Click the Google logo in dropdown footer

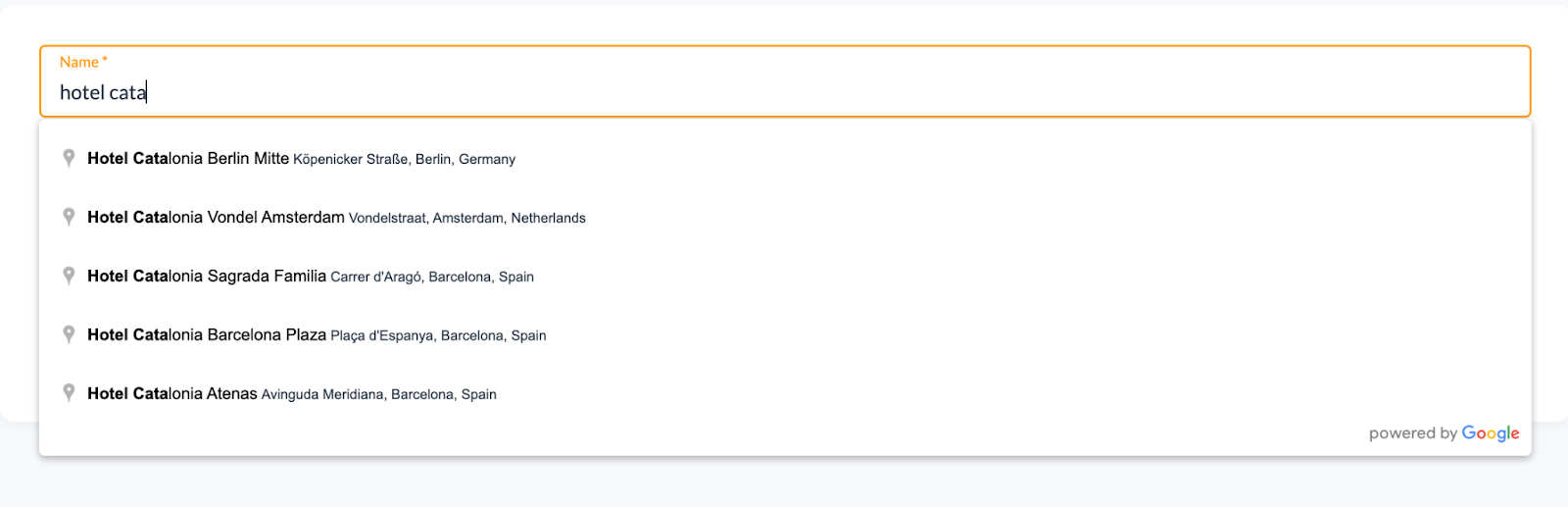tap(1491, 433)
